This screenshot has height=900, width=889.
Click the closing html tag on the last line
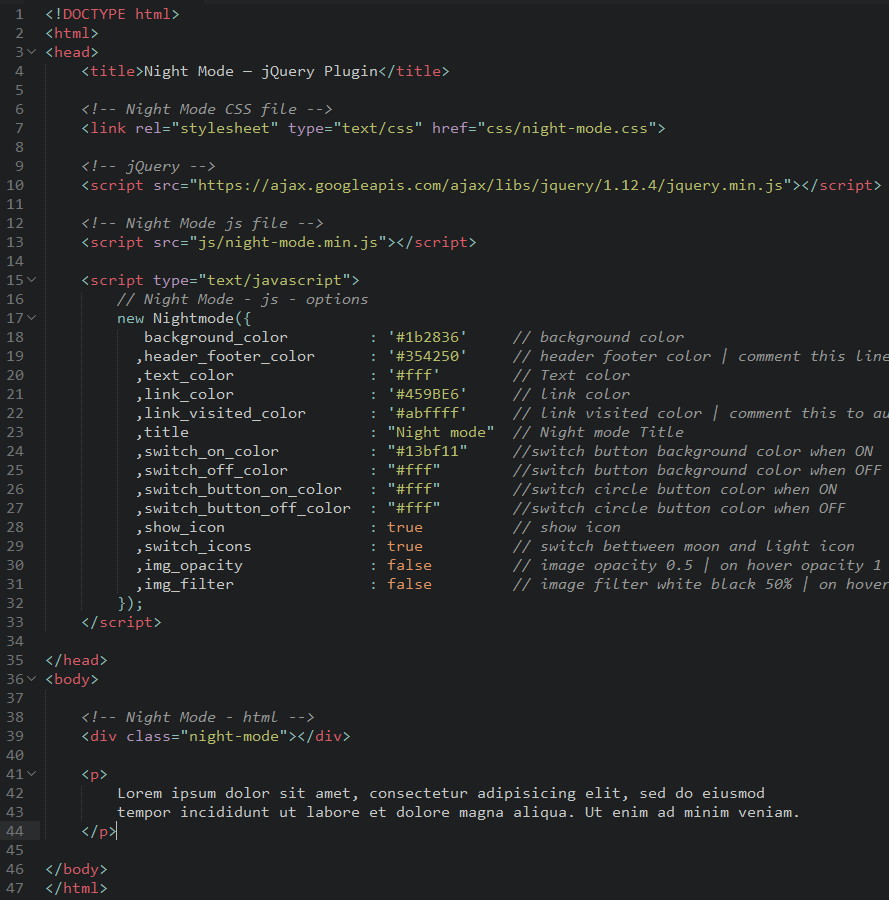click(76, 888)
